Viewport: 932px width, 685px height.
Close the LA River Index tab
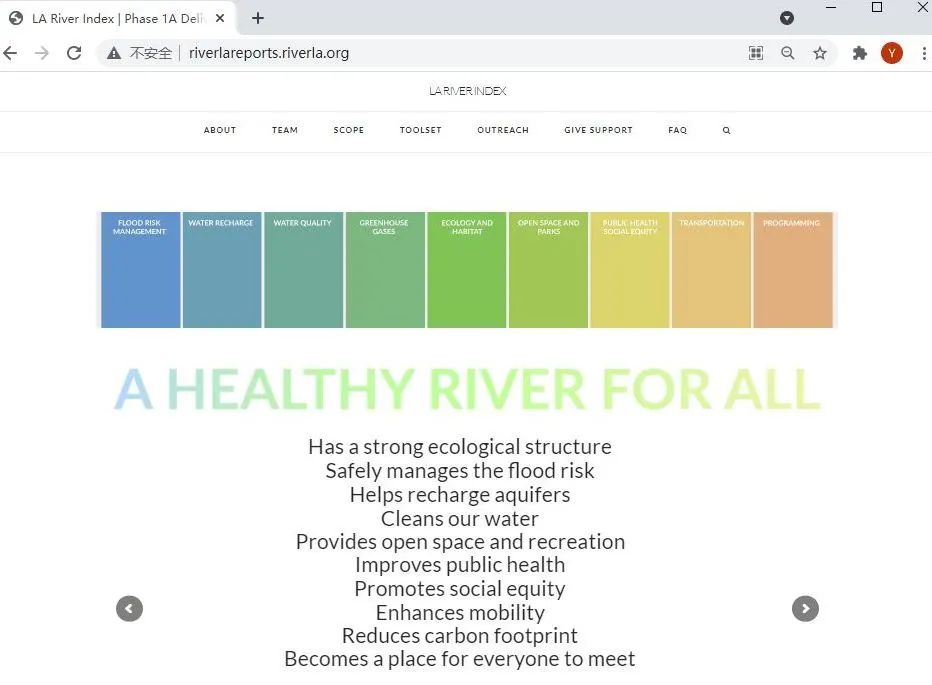pos(220,18)
